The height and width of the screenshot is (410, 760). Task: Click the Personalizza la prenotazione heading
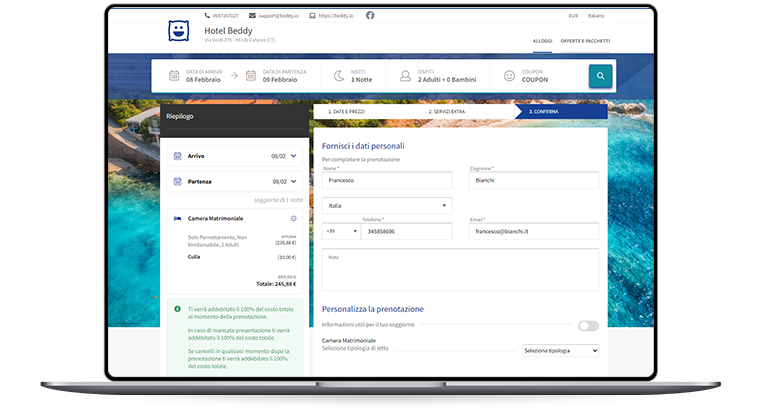pos(373,309)
